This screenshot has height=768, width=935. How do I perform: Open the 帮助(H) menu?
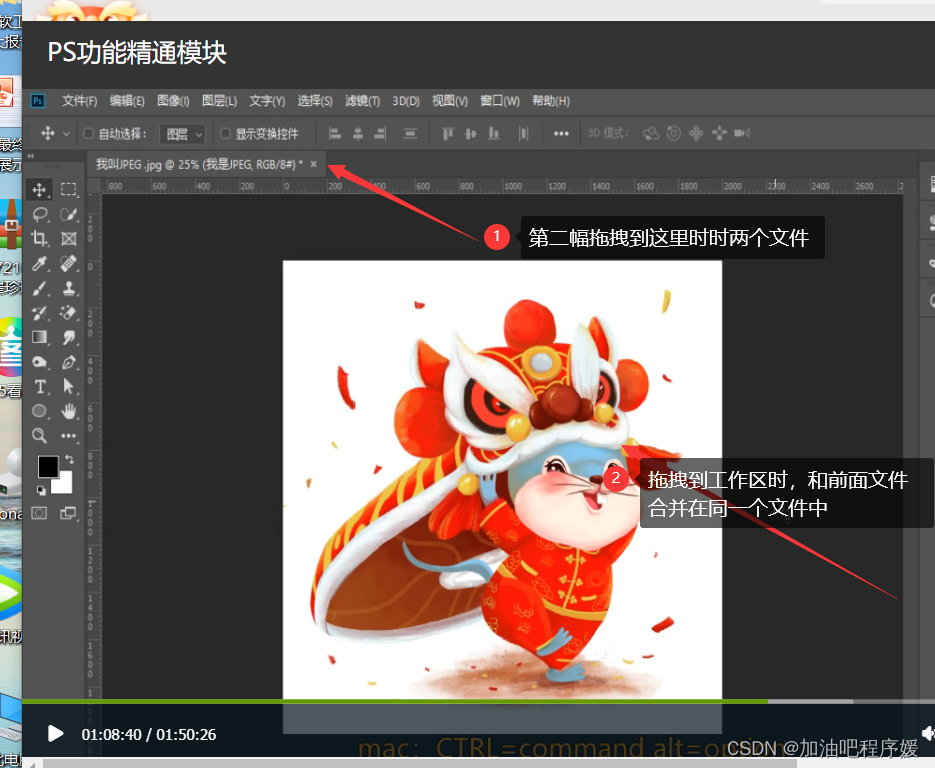[551, 101]
